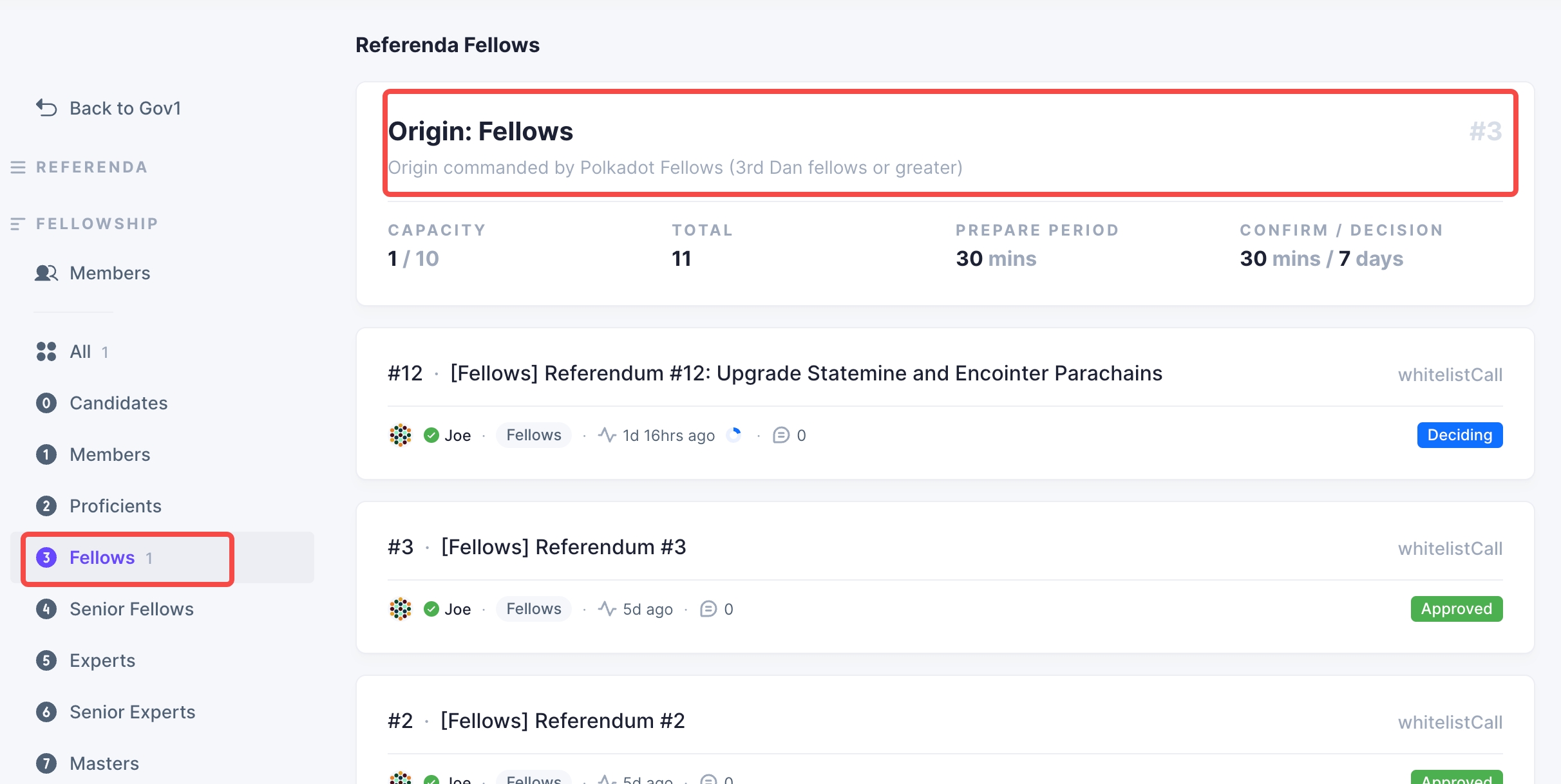The image size is (1561, 784).
Task: Enable the Senior Fellows rank filter
Action: pyautogui.click(x=131, y=609)
